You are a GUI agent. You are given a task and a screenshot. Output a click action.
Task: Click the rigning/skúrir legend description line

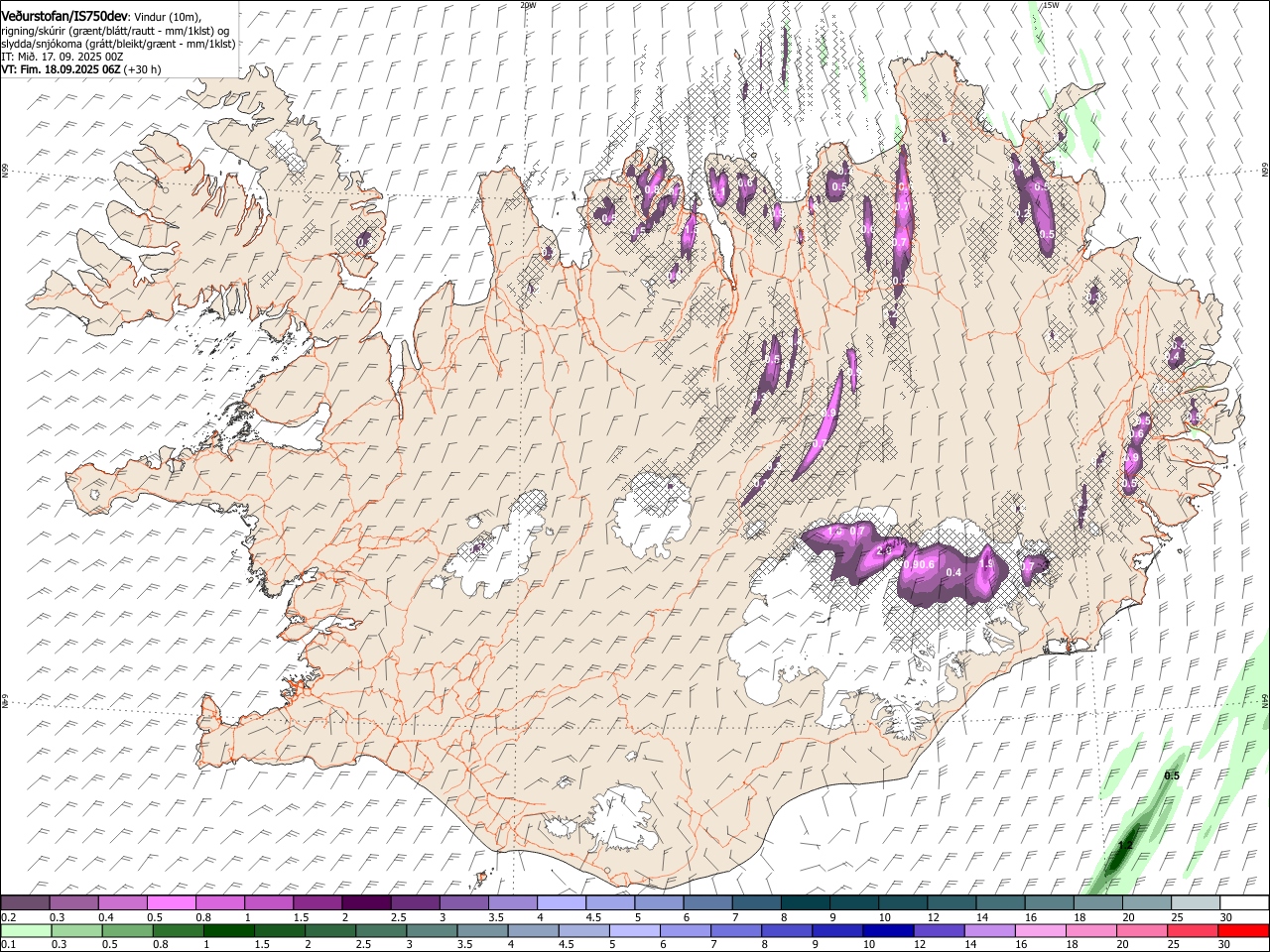point(116,31)
